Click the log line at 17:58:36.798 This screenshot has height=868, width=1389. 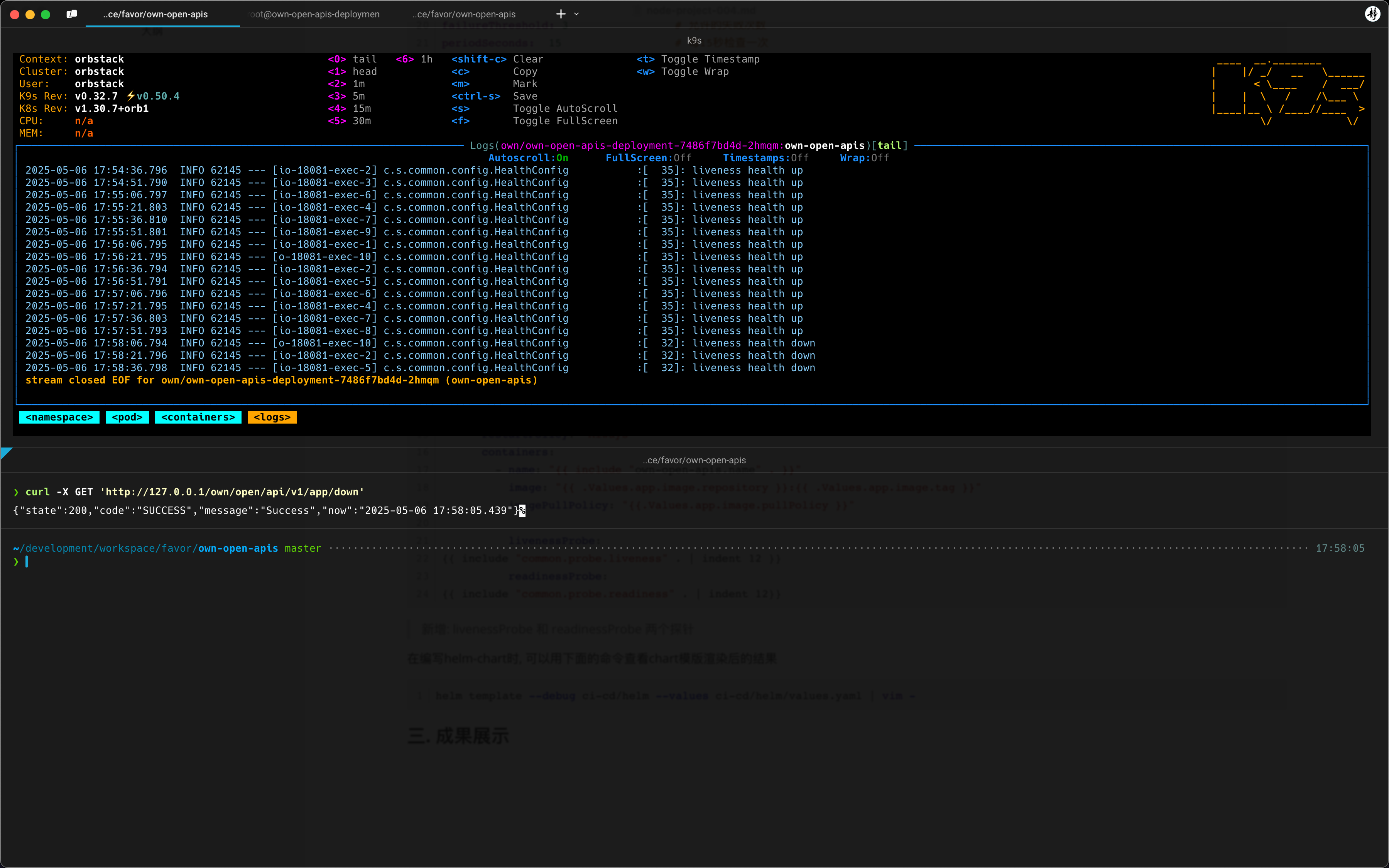[421, 367]
